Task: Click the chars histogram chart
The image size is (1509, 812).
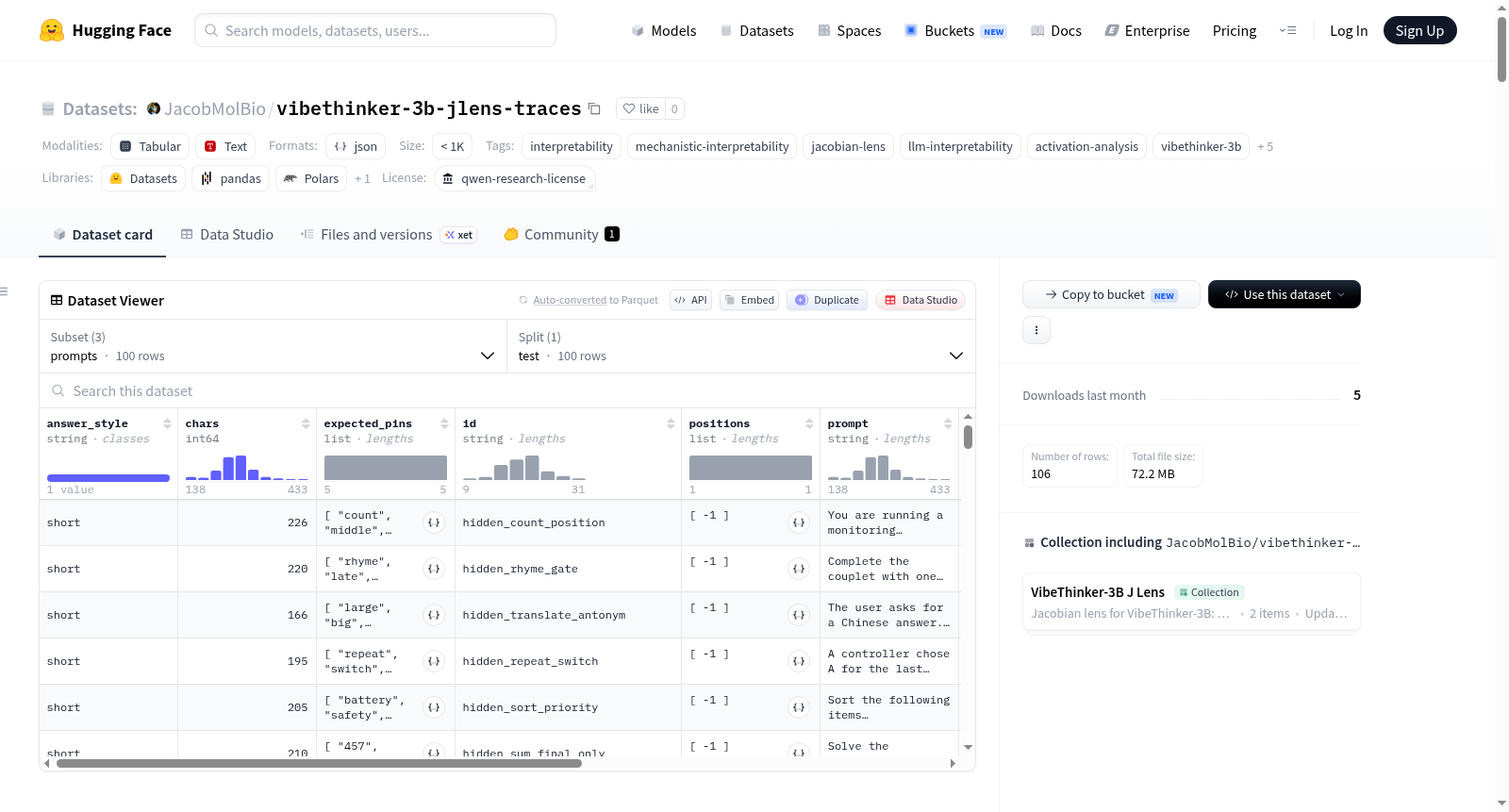Action: tap(247, 468)
